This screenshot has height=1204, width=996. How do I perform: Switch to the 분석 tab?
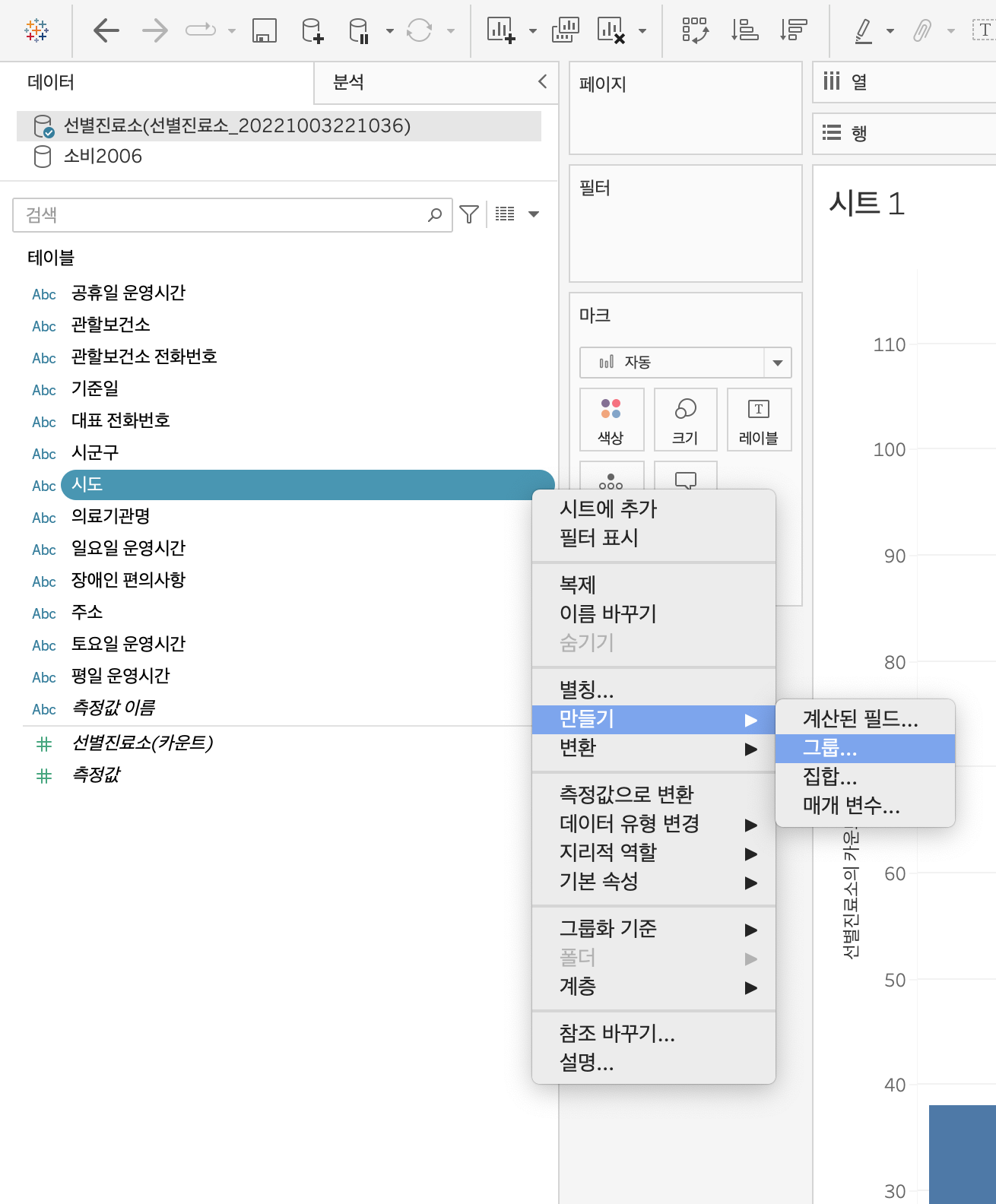(348, 82)
